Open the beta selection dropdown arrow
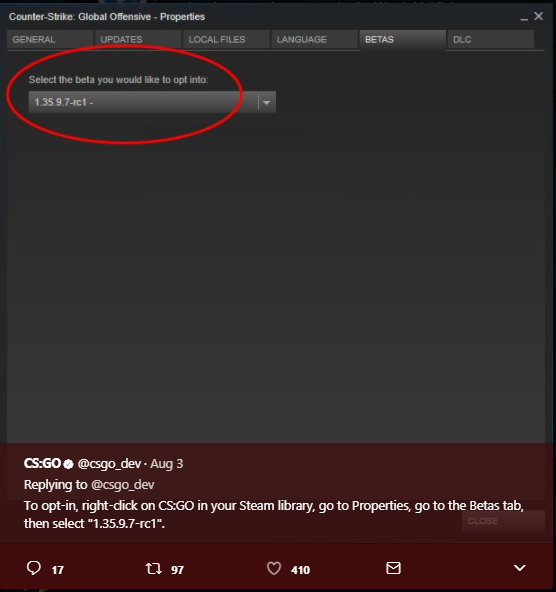 266,102
